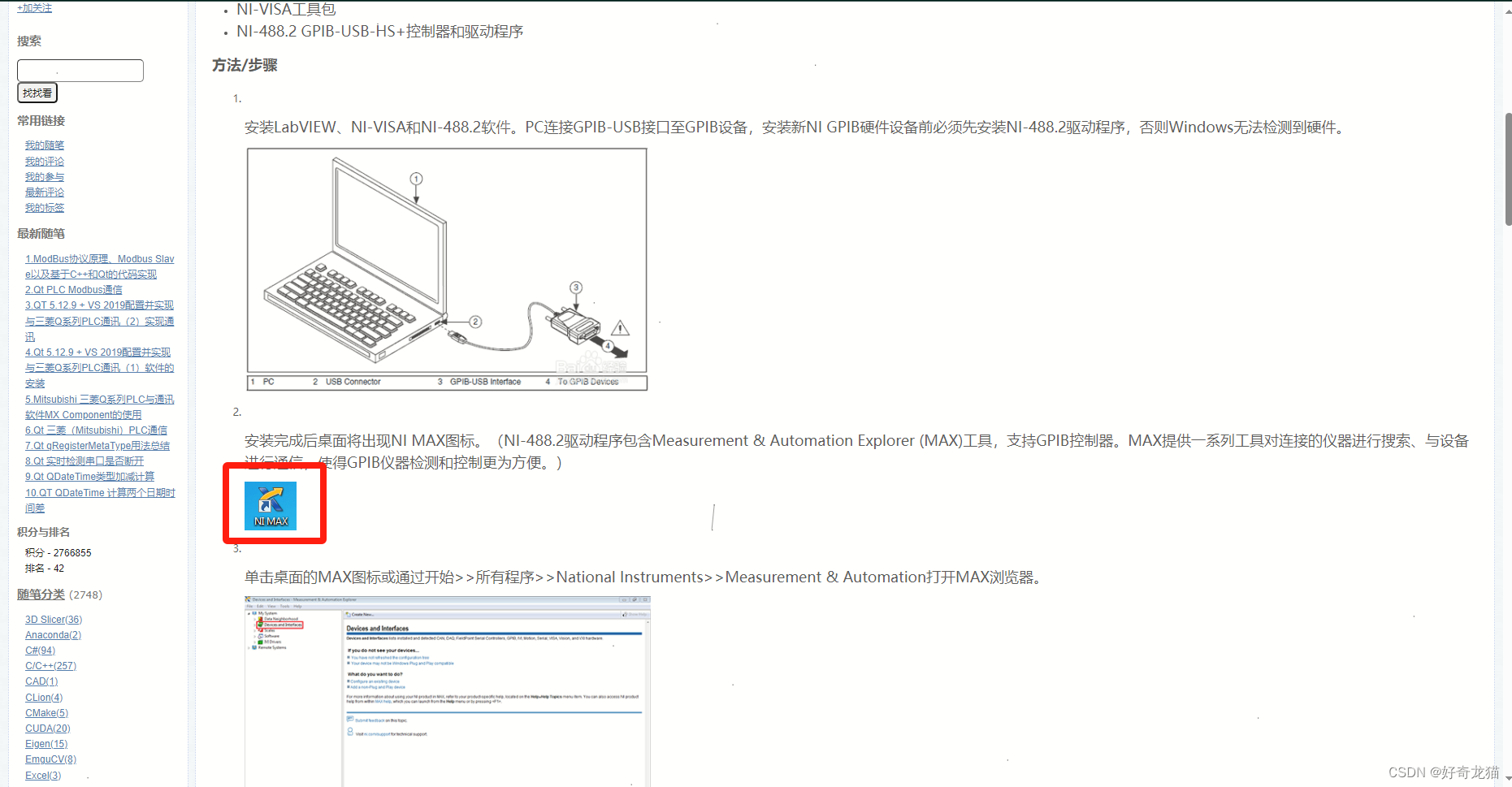Click the MAX explorer window screenshot

click(448, 691)
